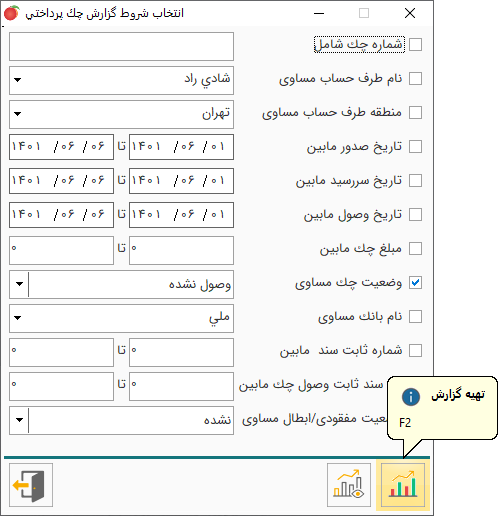Click the issue date start field 1401/06/01
499x517 pixels.
181,147
